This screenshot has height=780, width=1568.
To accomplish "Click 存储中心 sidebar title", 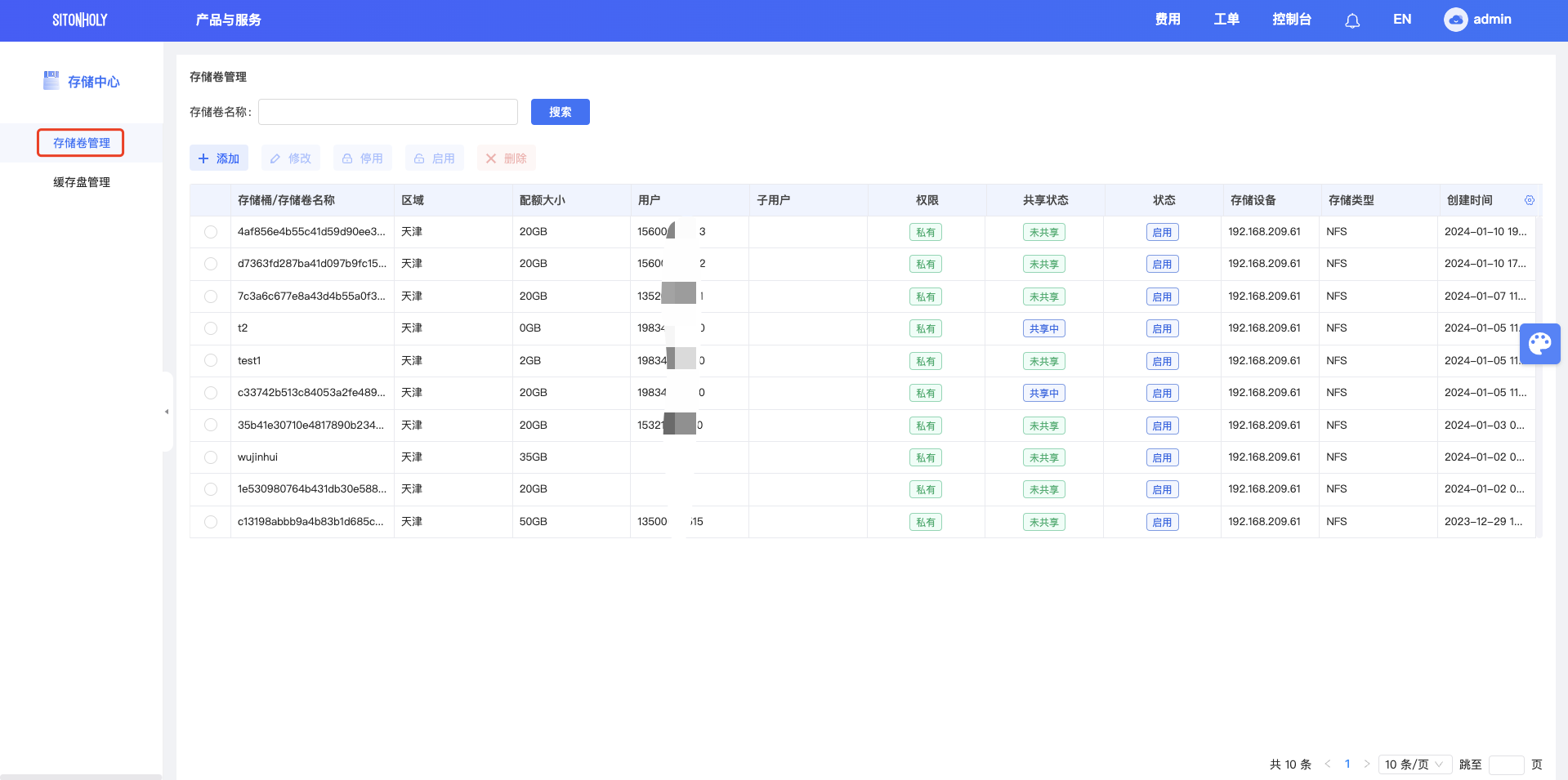I will click(x=94, y=82).
